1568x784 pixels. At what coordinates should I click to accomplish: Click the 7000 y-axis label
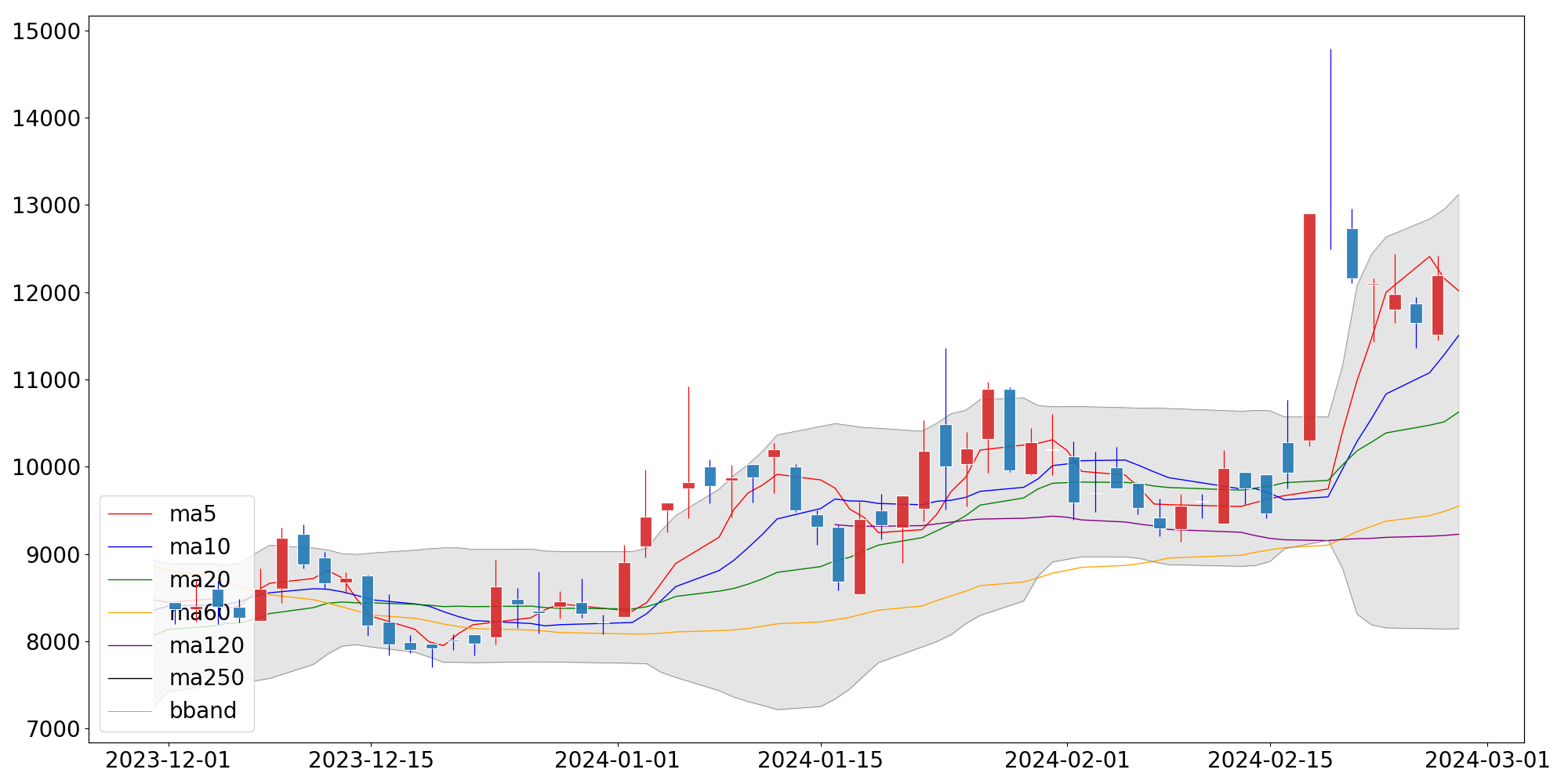click(53, 729)
